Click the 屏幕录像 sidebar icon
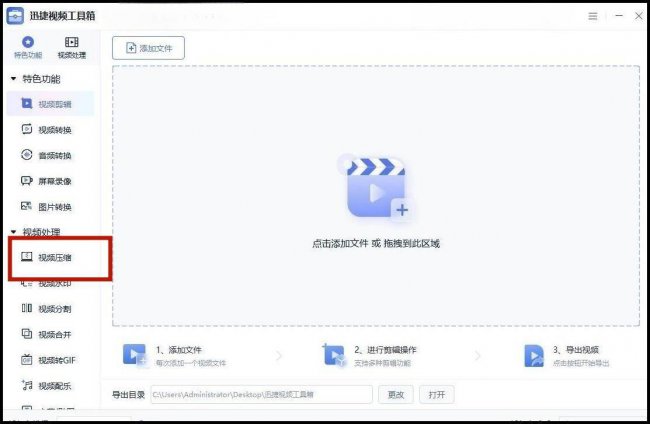 click(x=27, y=181)
